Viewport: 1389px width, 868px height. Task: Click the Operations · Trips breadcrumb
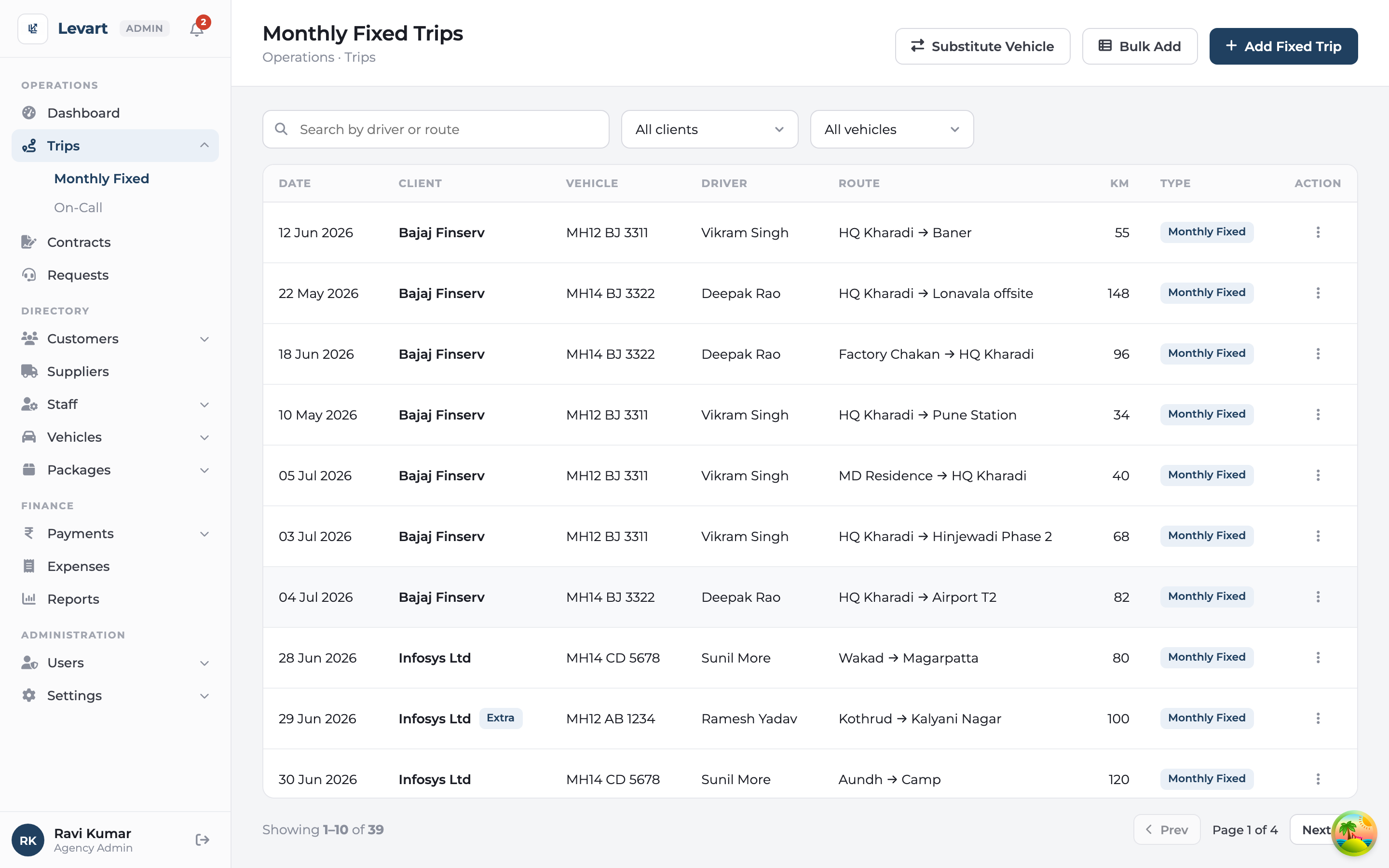coord(318,57)
